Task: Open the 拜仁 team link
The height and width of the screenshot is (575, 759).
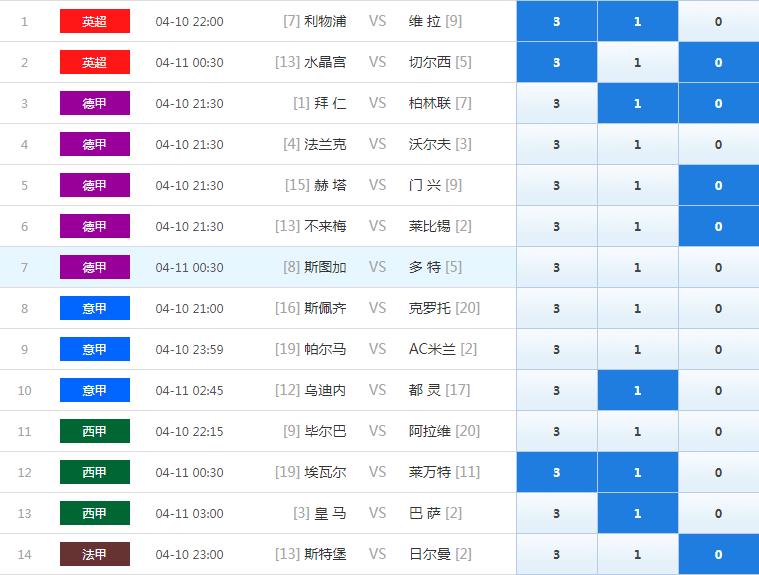Action: click(330, 103)
